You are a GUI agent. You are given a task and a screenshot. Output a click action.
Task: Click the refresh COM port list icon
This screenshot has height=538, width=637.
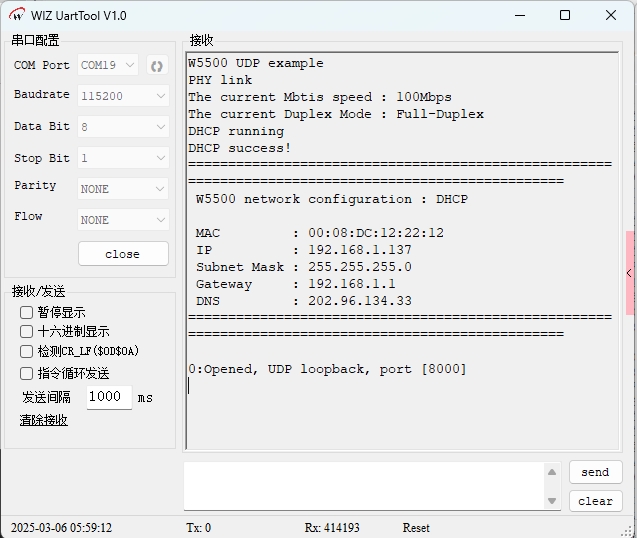[156, 66]
